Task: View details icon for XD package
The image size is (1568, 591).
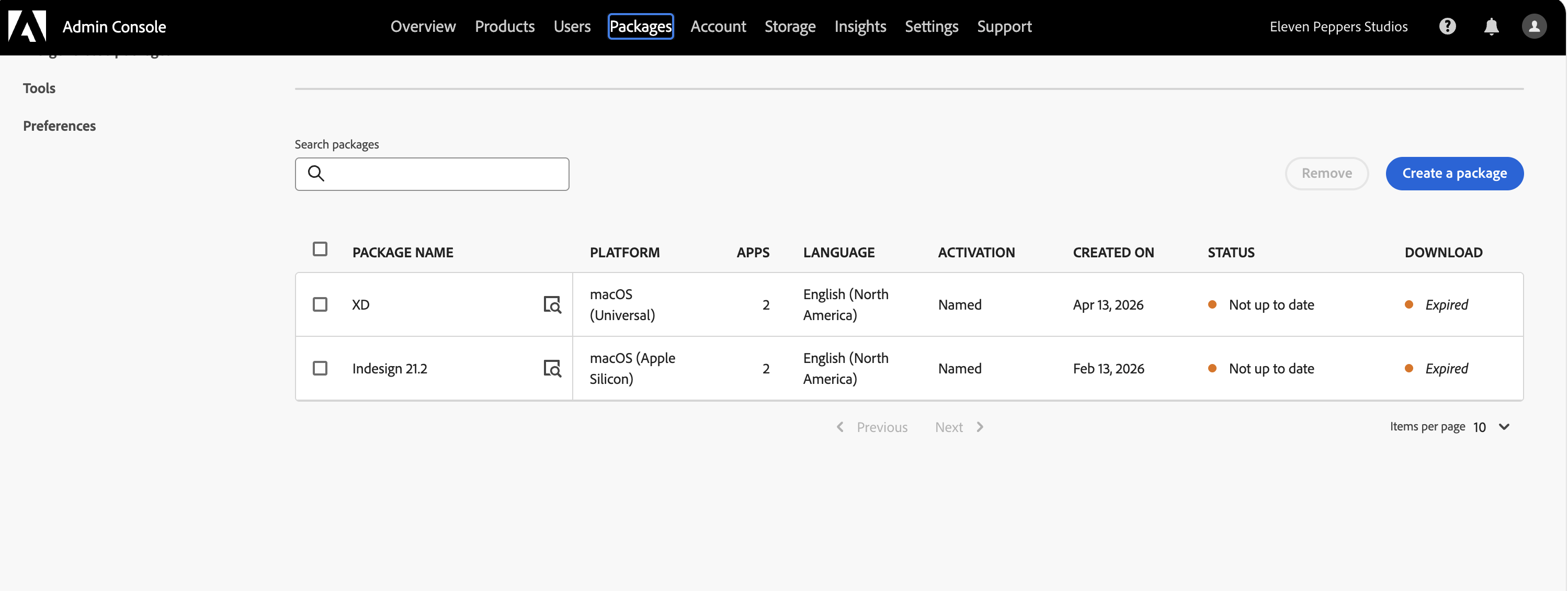Action: coord(552,304)
